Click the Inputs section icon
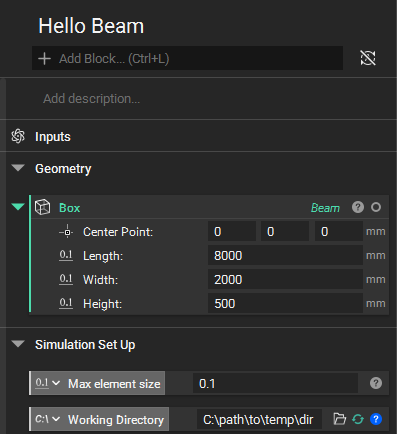This screenshot has width=397, height=434. [18, 136]
